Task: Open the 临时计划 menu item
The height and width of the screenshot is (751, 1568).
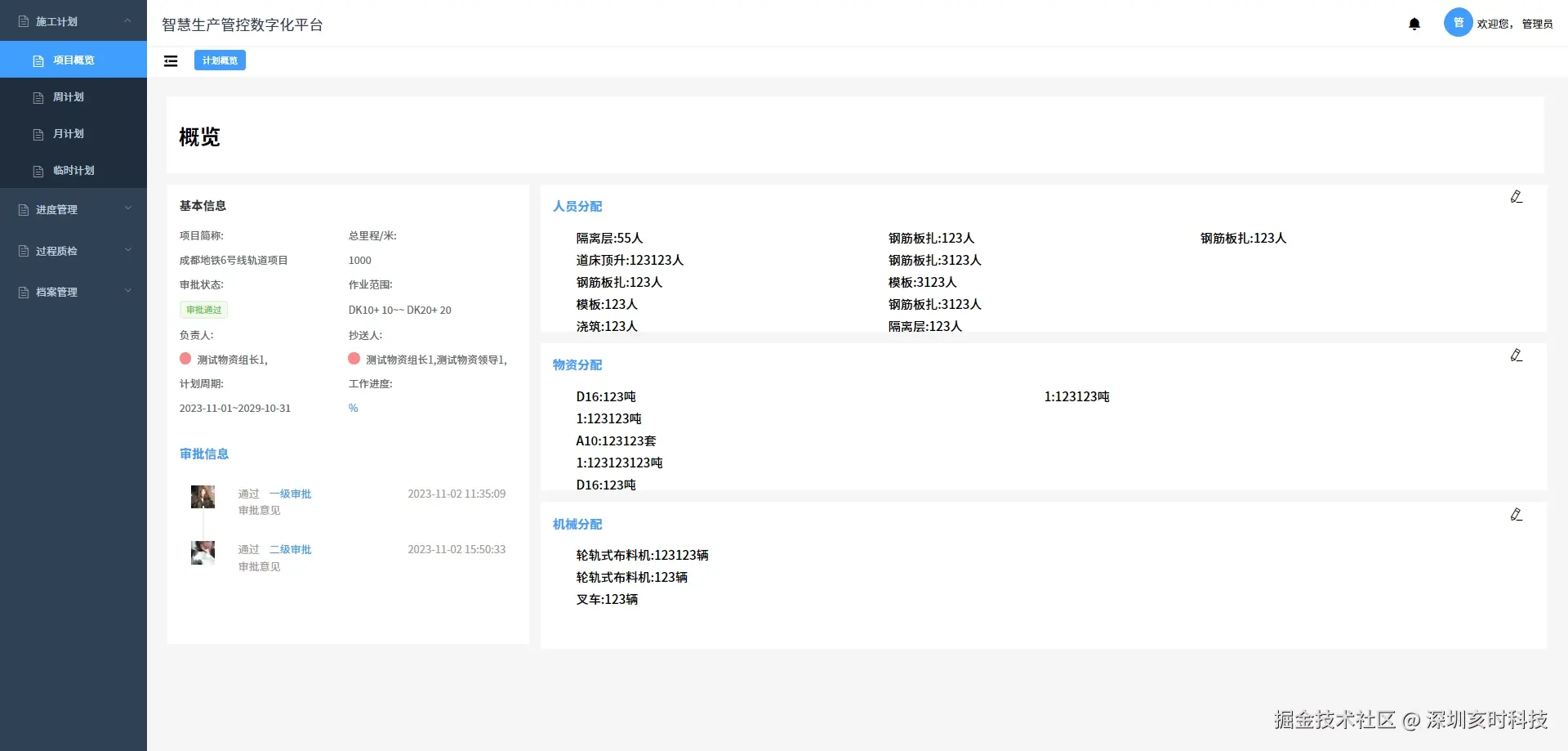Action: [x=73, y=170]
